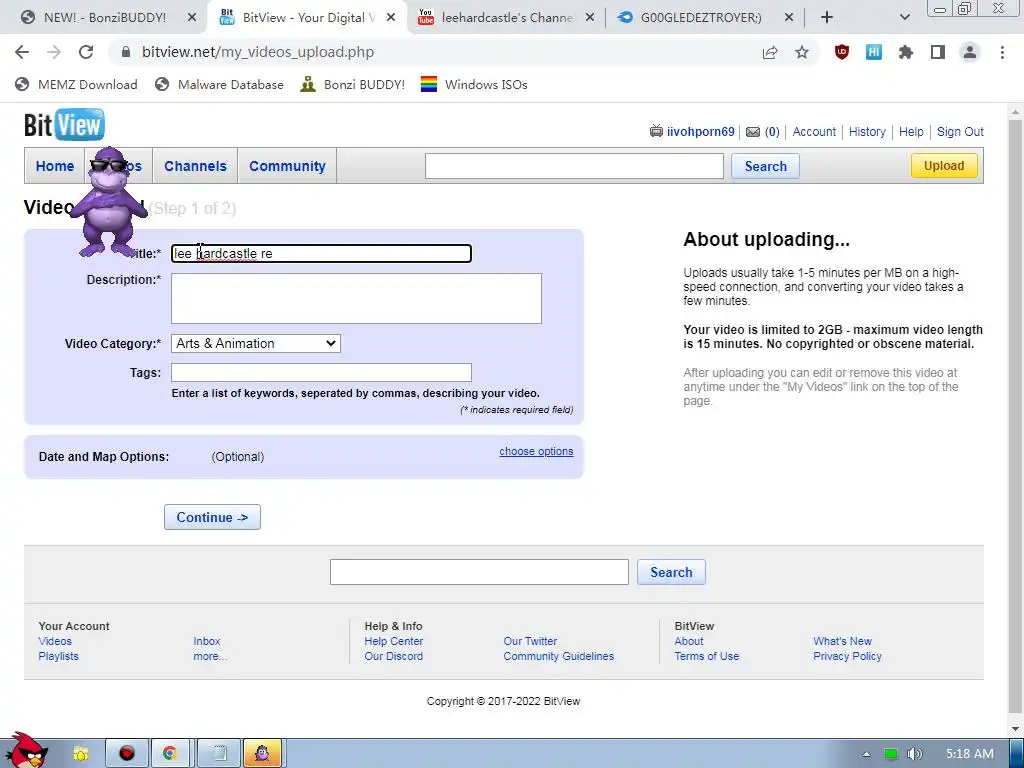Screen dimensions: 1024x768
Task: Reload the BitView page
Action: (86, 52)
